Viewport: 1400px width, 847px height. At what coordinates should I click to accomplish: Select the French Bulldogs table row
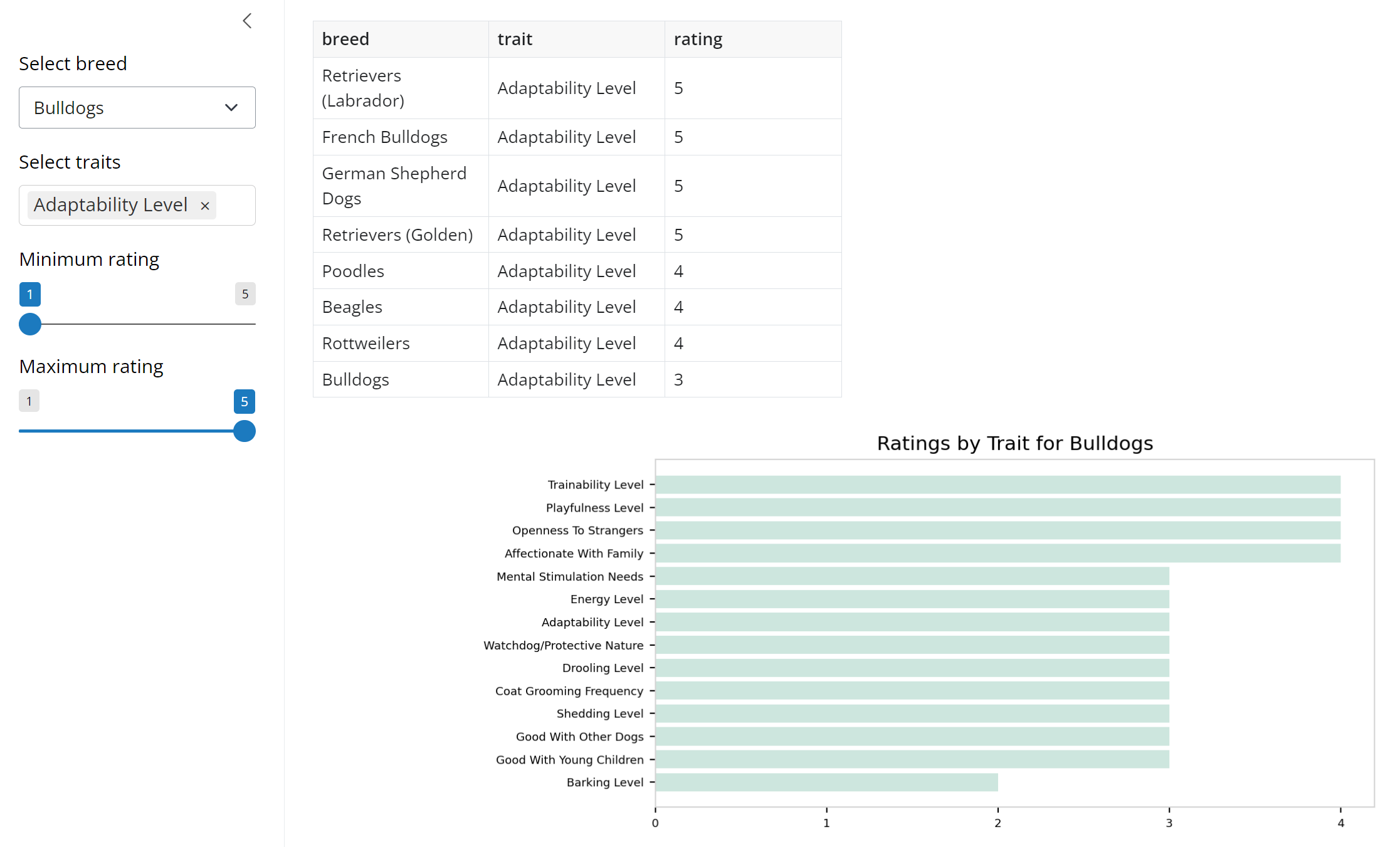click(385, 137)
